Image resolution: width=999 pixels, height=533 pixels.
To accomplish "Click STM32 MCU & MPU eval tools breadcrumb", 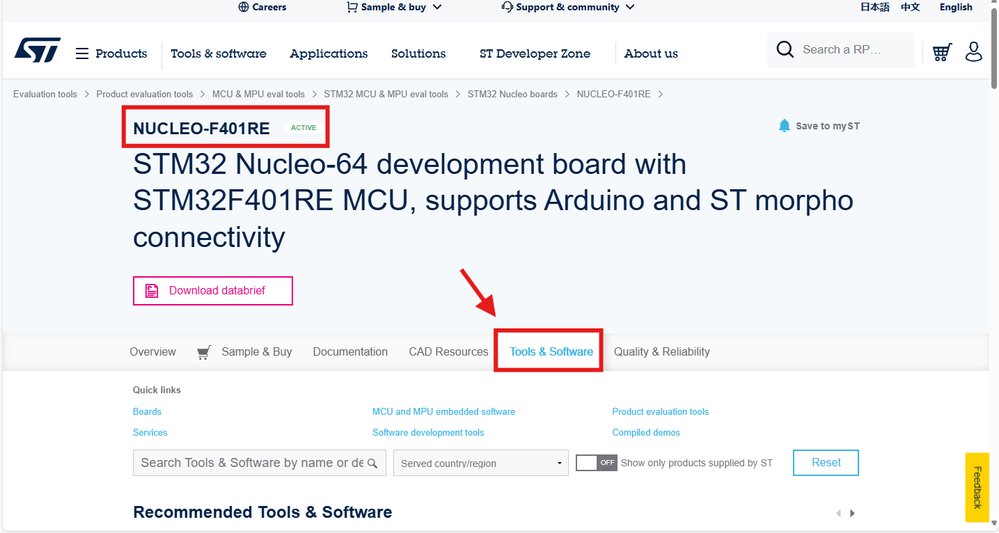I will (x=386, y=94).
